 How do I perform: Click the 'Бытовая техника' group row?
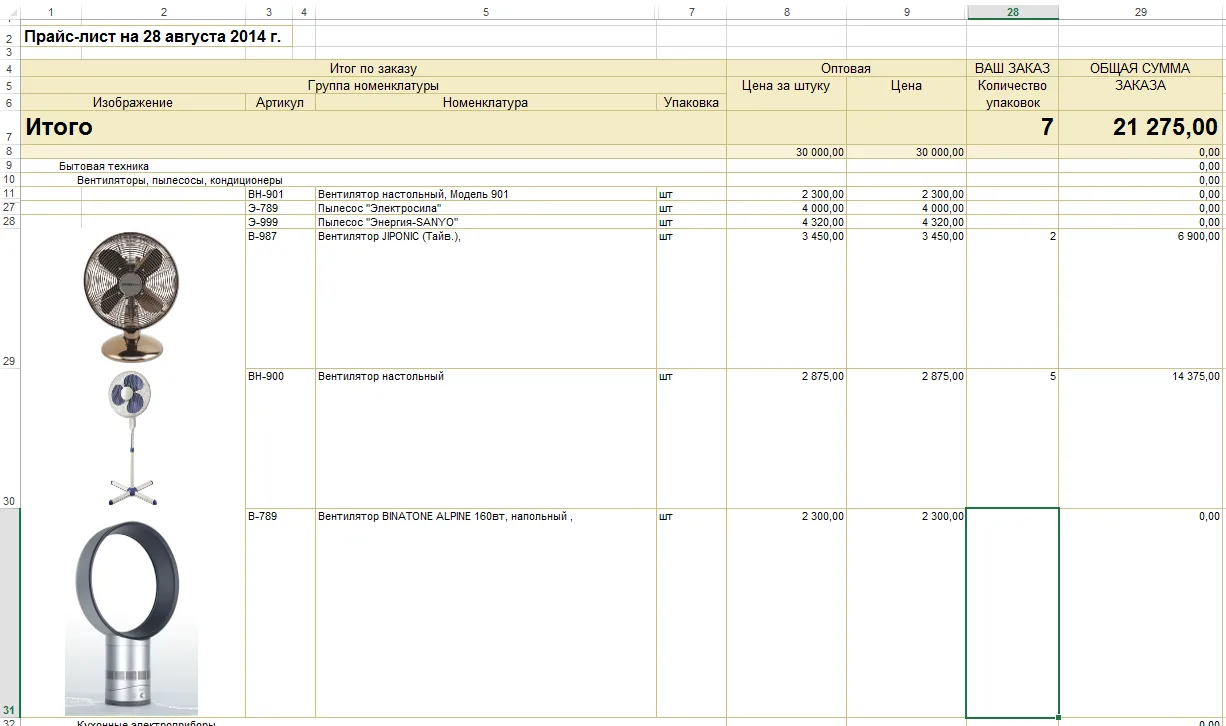(373, 166)
